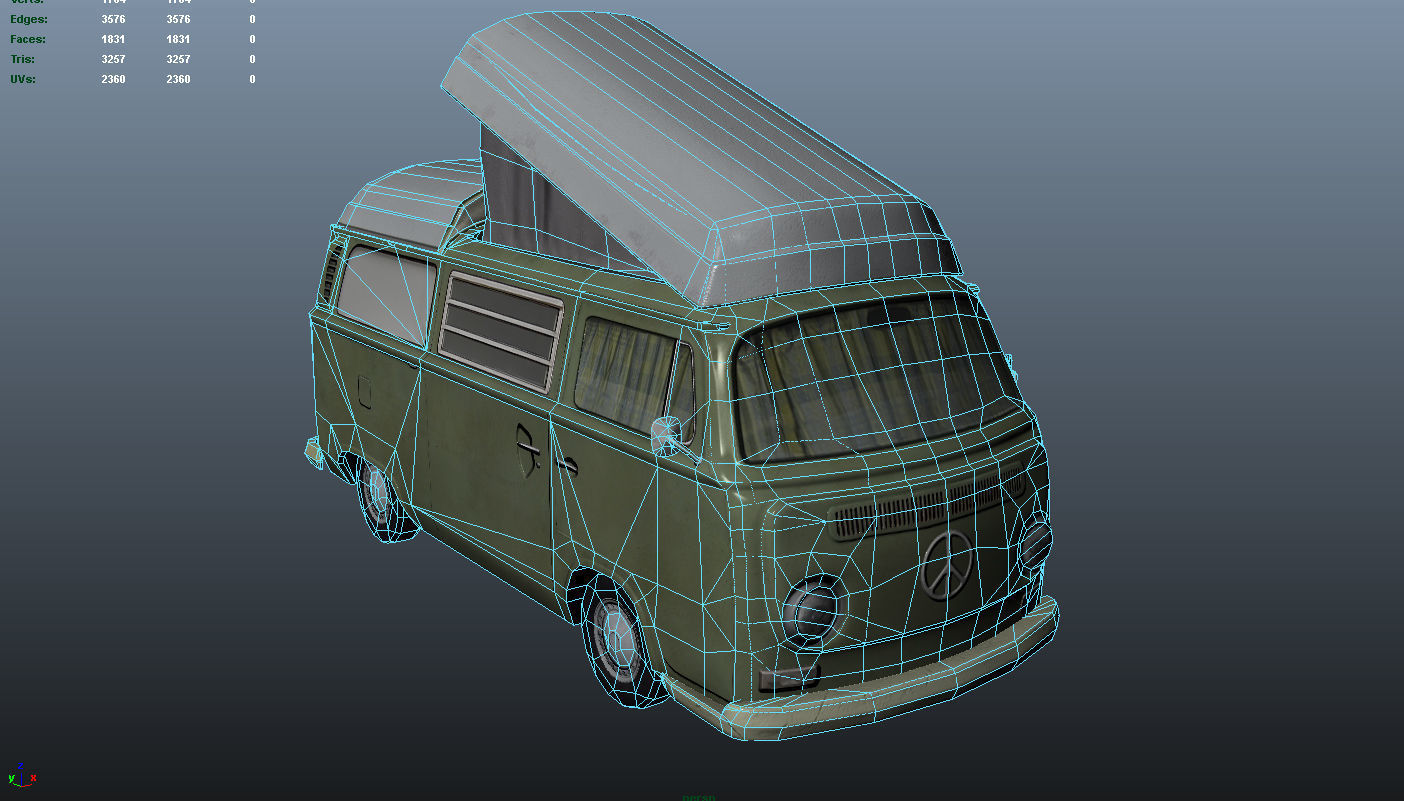
Task: Click the "Faces:" label in the poly count HUD
Action: [28, 39]
